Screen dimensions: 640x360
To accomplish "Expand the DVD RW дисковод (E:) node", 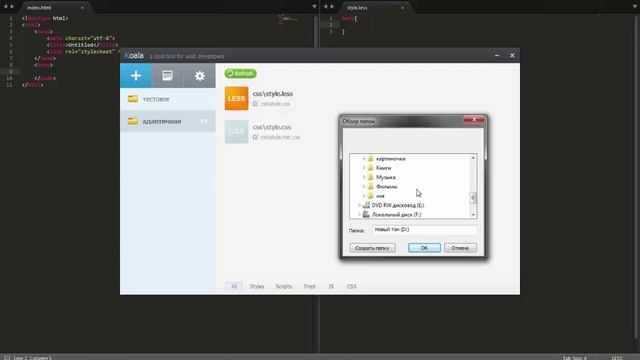I will (x=359, y=205).
